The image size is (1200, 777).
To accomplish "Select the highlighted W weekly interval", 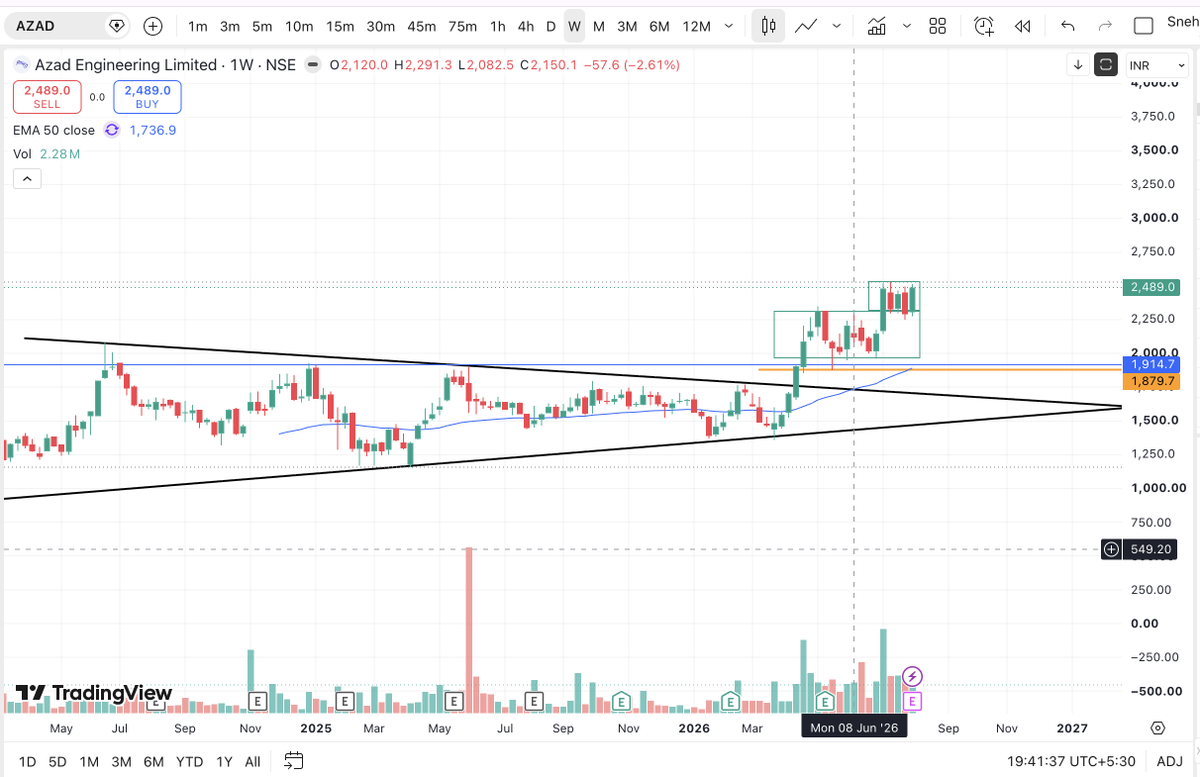I will (x=574, y=26).
